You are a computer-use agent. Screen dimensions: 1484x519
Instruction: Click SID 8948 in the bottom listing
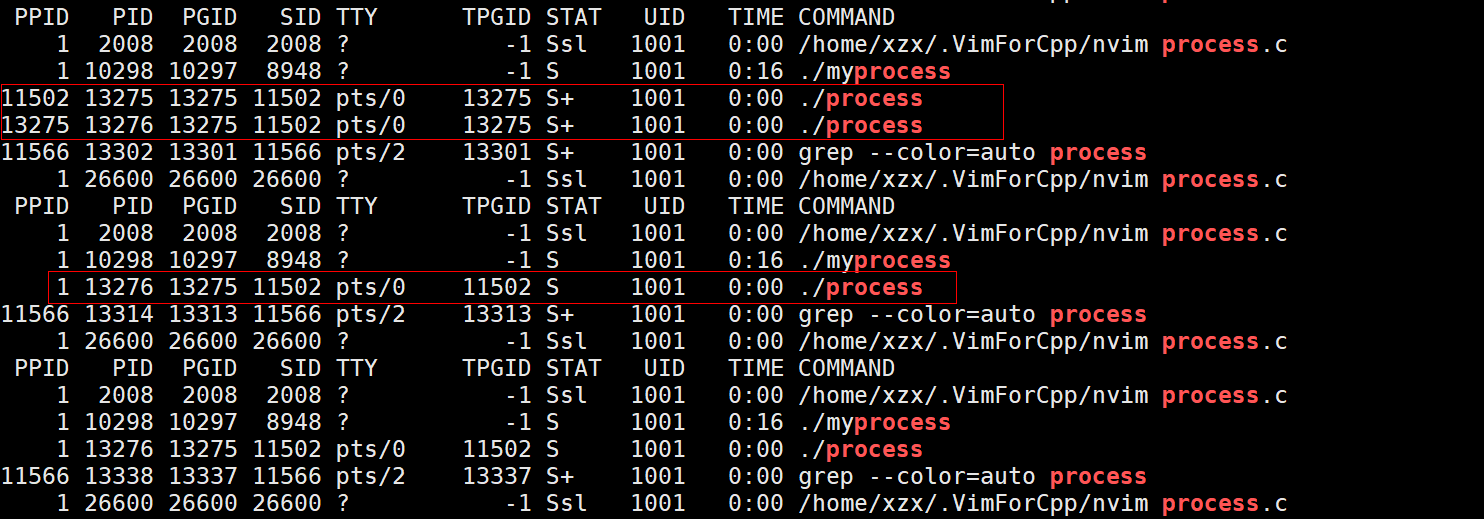[x=294, y=422]
